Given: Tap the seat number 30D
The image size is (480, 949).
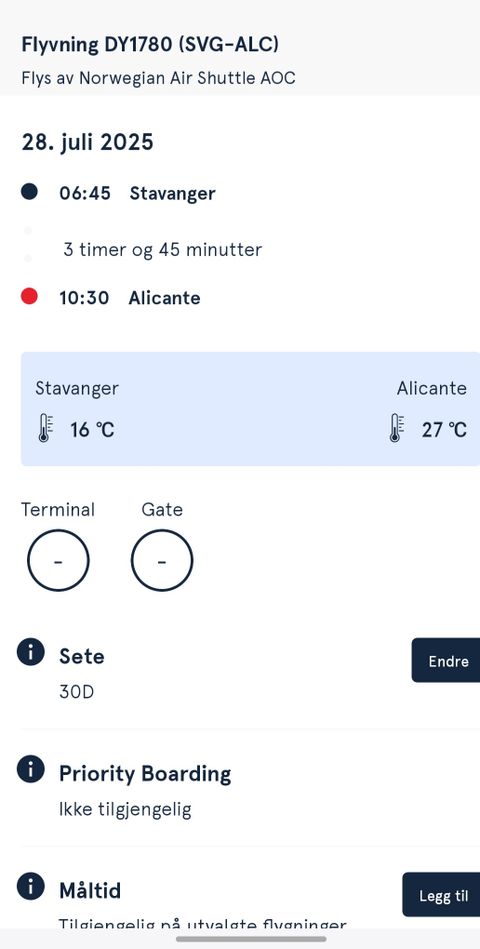Looking at the screenshot, I should pyautogui.click(x=76, y=692).
